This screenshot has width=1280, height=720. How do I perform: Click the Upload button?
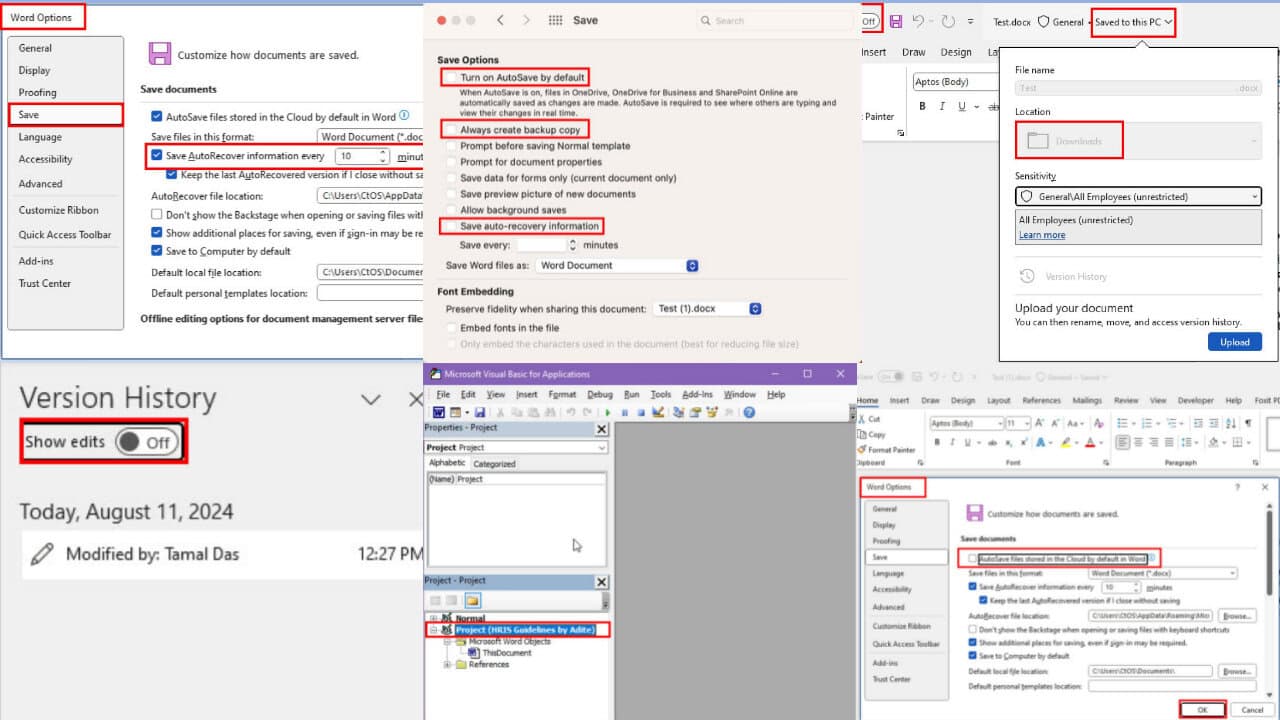1235,341
